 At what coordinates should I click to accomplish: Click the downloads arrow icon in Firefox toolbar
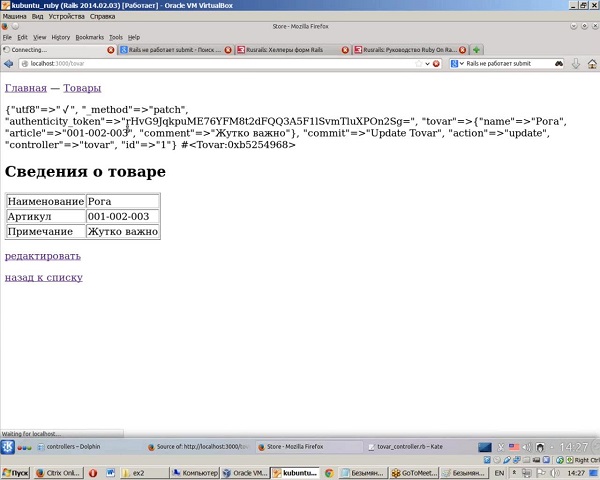point(576,63)
